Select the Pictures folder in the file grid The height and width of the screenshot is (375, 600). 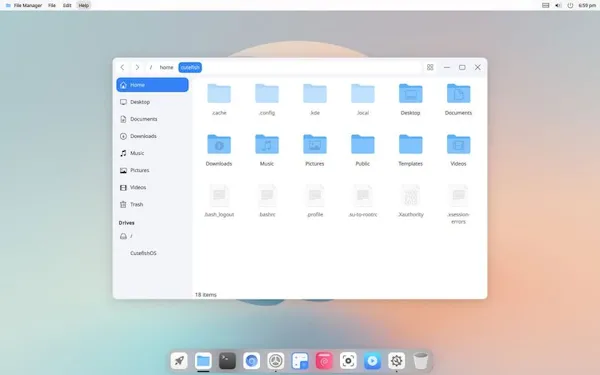click(315, 144)
